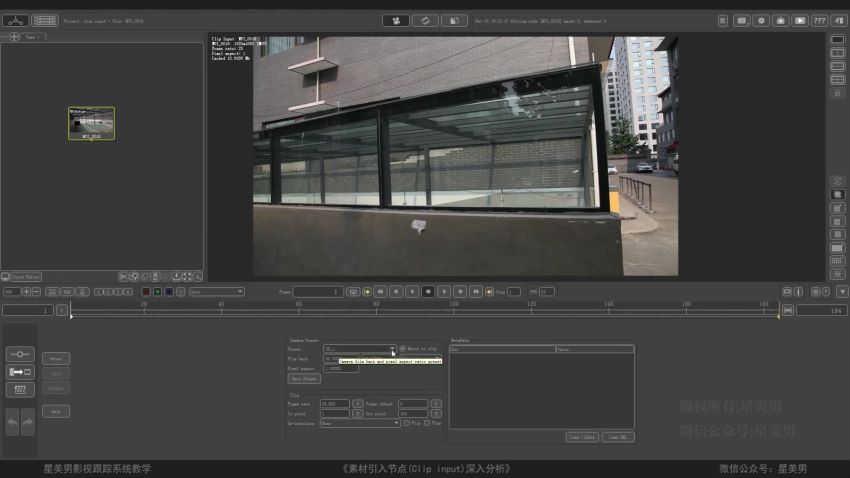Open the project list view icon
The width and height of the screenshot is (850, 478).
[x=44, y=21]
